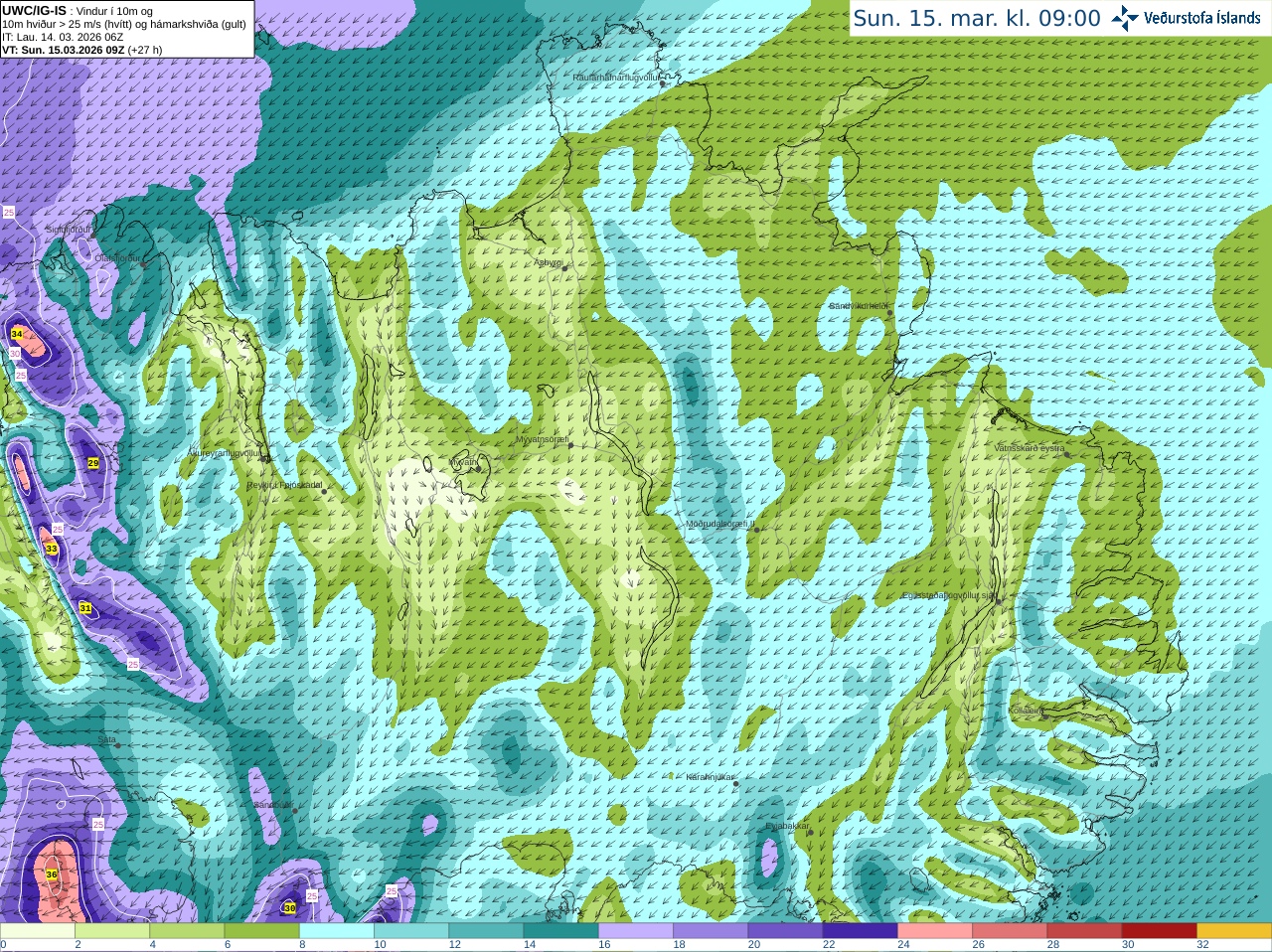1272x952 pixels.
Task: Click the yellow 33 gust marker
Action: pyautogui.click(x=52, y=549)
